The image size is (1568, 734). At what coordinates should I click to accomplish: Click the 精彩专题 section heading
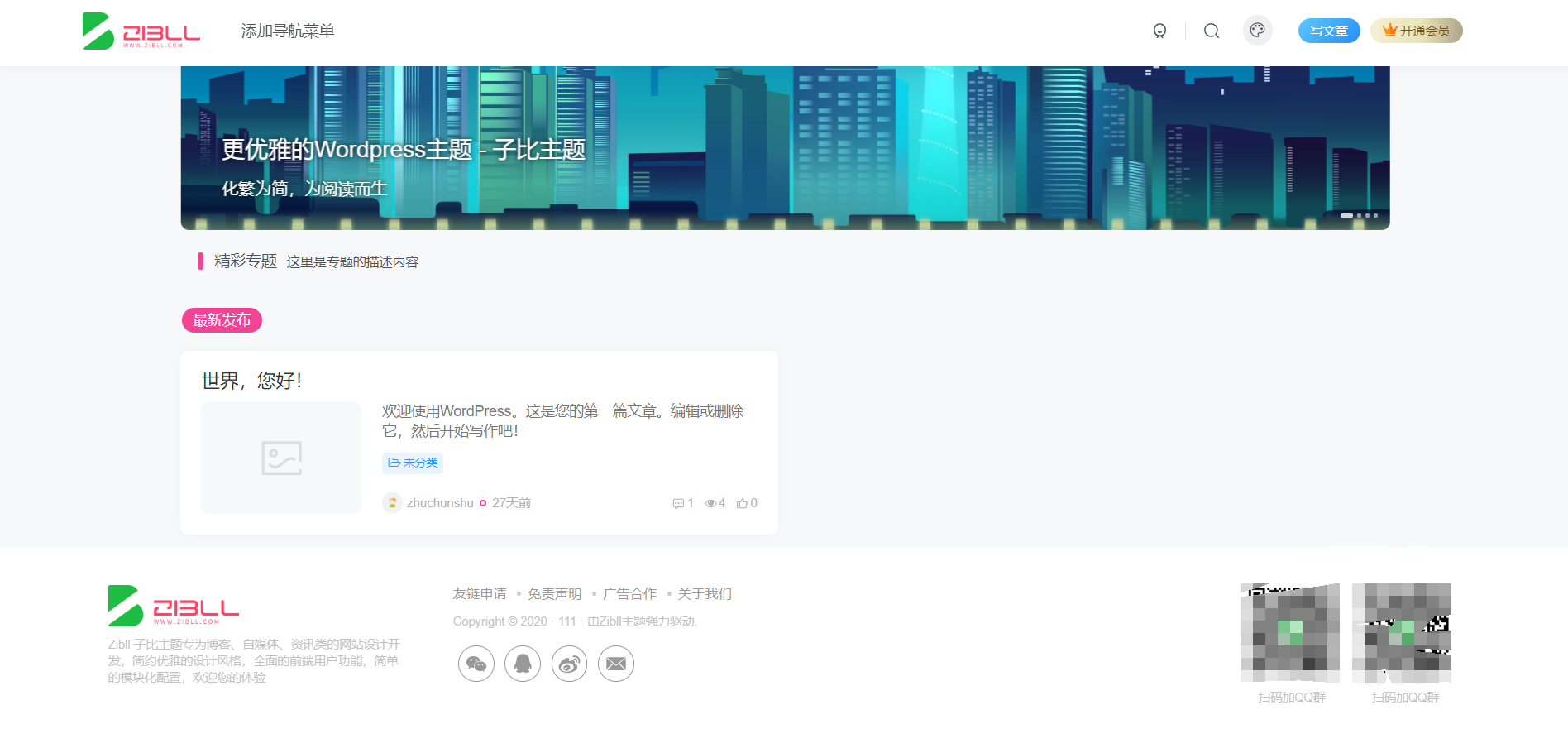246,261
